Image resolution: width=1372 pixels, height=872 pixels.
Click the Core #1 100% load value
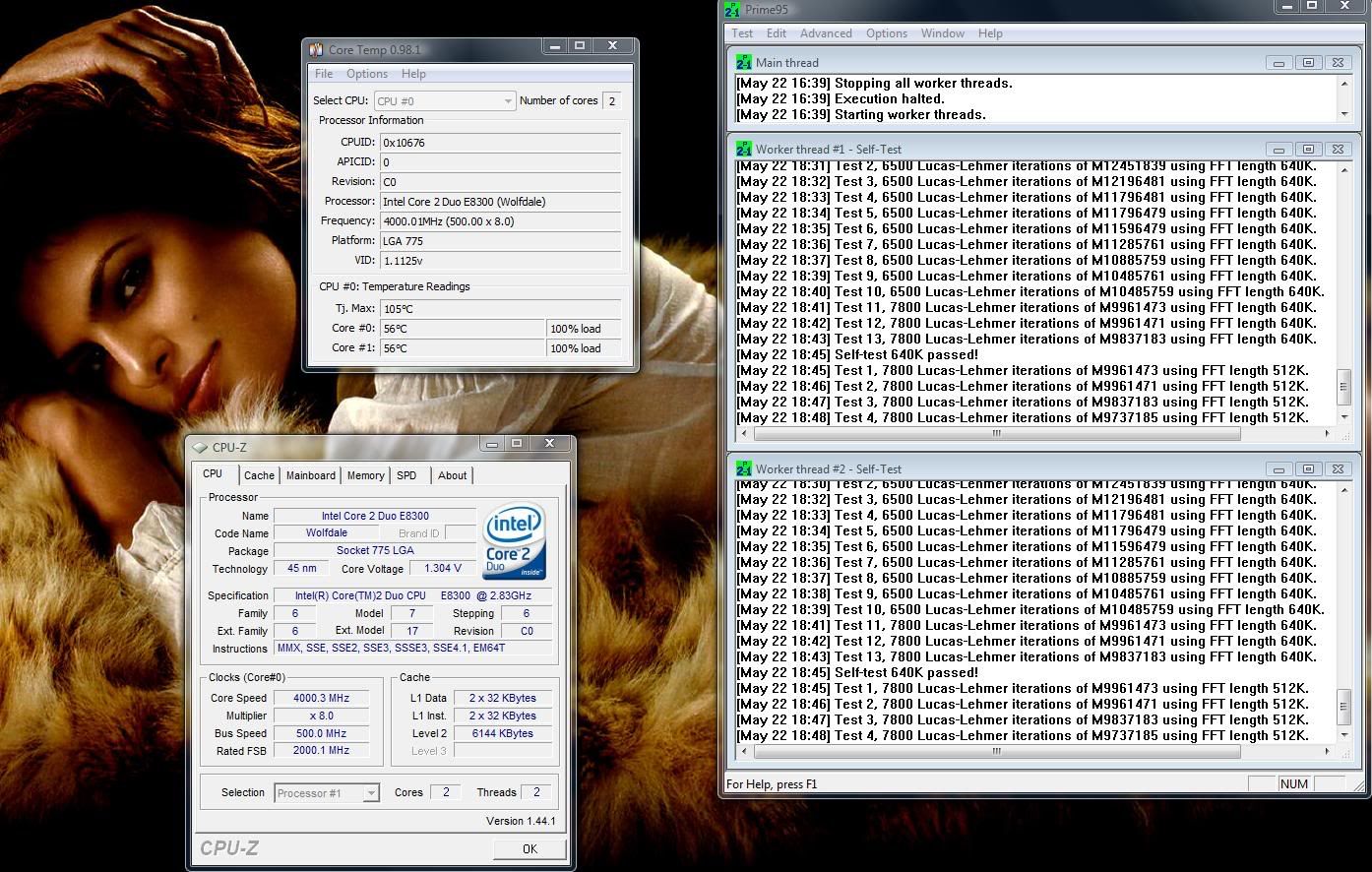pyautogui.click(x=585, y=348)
